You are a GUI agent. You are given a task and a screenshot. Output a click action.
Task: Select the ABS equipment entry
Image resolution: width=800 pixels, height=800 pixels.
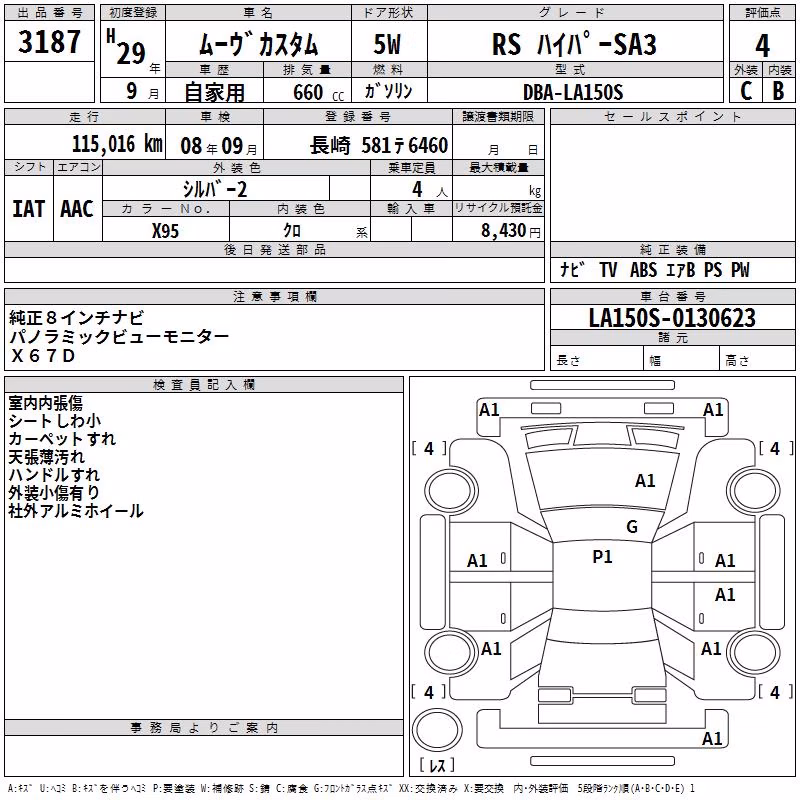tap(643, 269)
